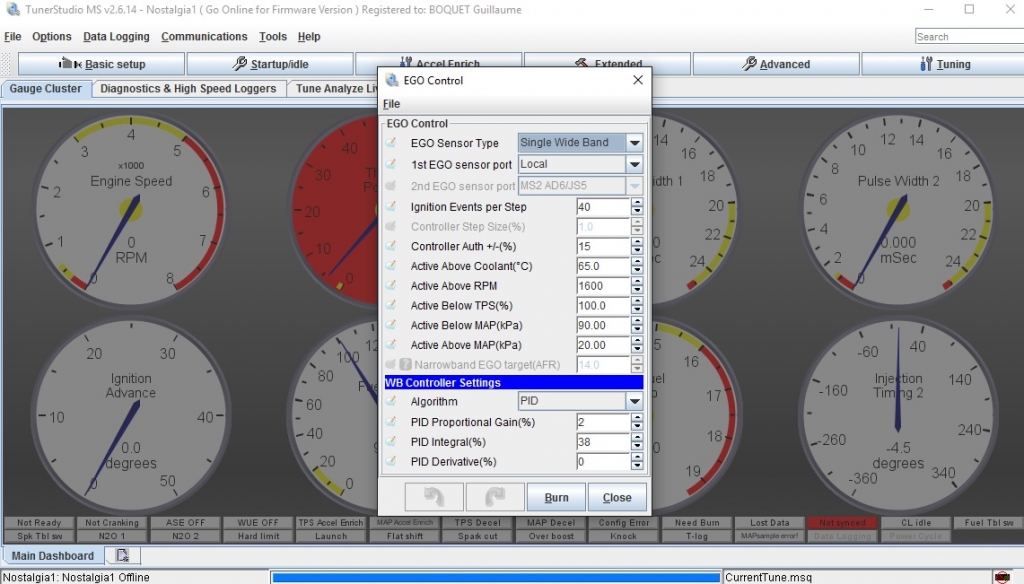The height and width of the screenshot is (584, 1024).
Task: Click the EGO Control dialog title icon
Action: point(392,80)
